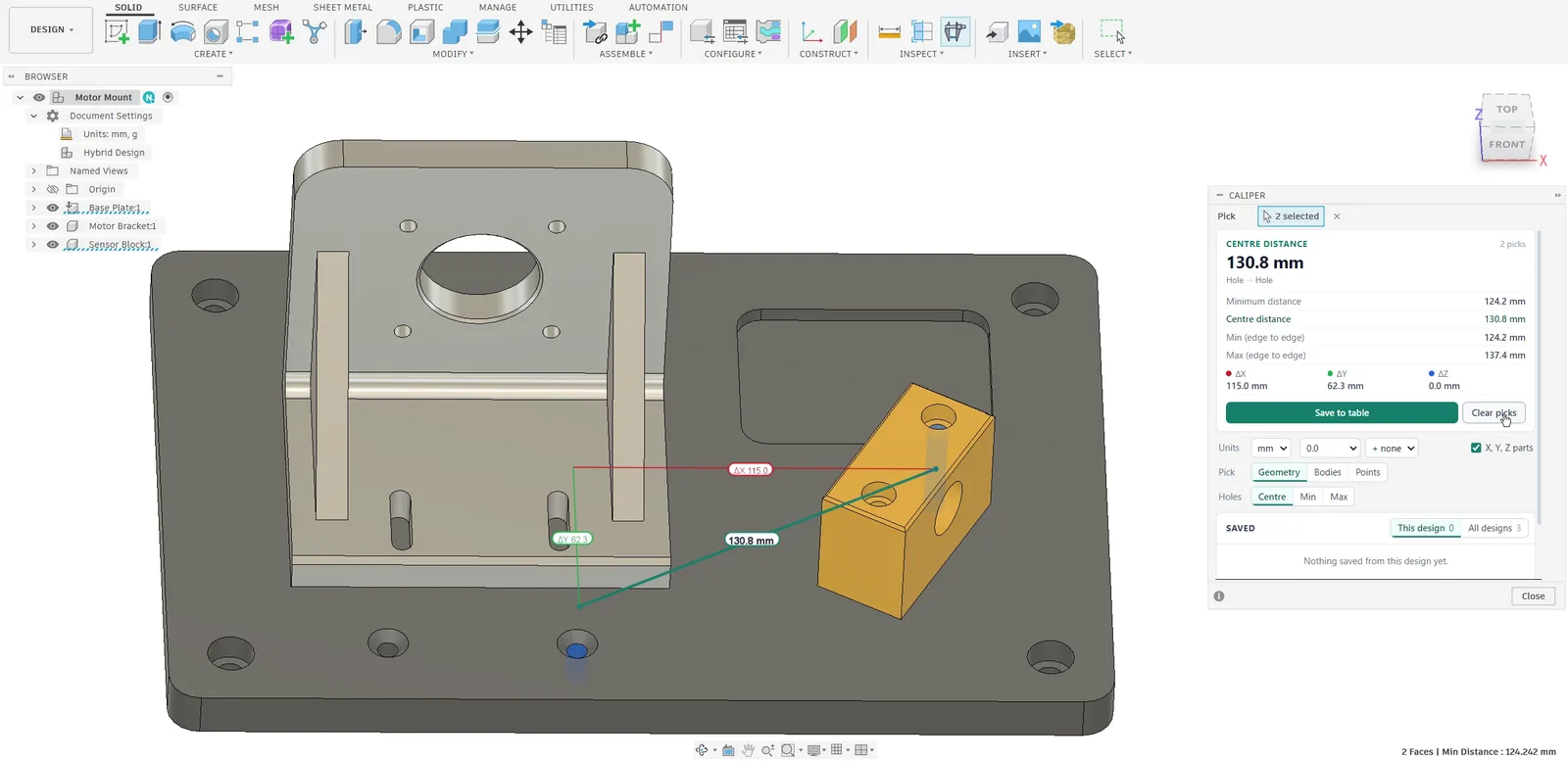Click the Joint tool in Assemble
Screen dimensions: 1568x761
pyautogui.click(x=661, y=31)
